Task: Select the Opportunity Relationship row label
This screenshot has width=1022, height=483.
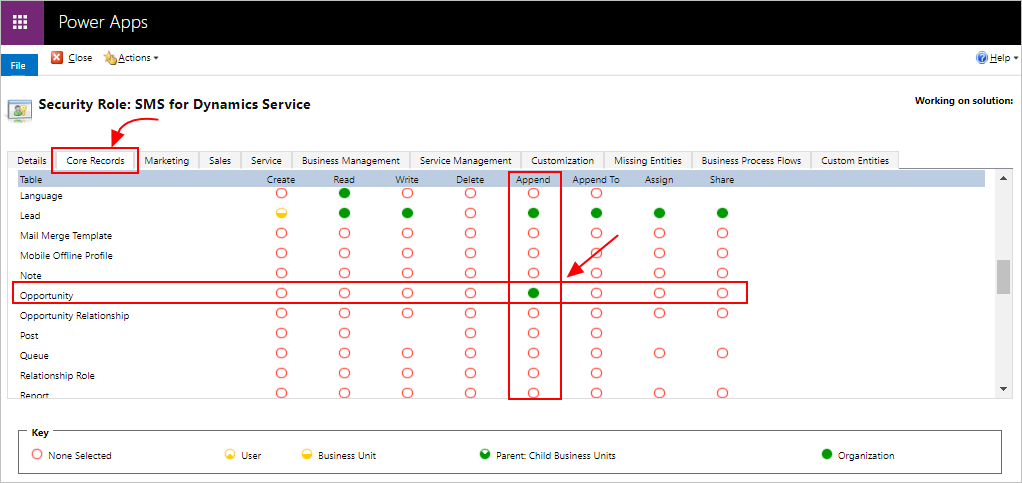Action: [74, 316]
